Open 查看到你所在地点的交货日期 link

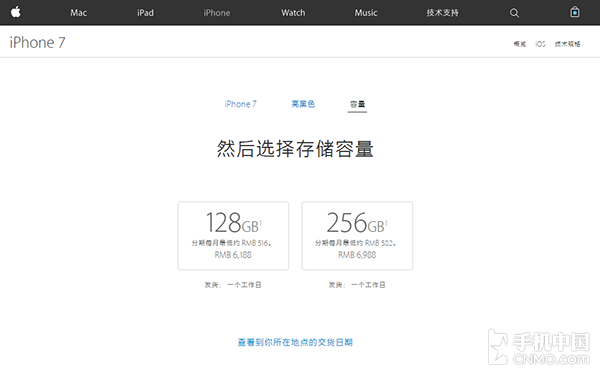[295, 342]
